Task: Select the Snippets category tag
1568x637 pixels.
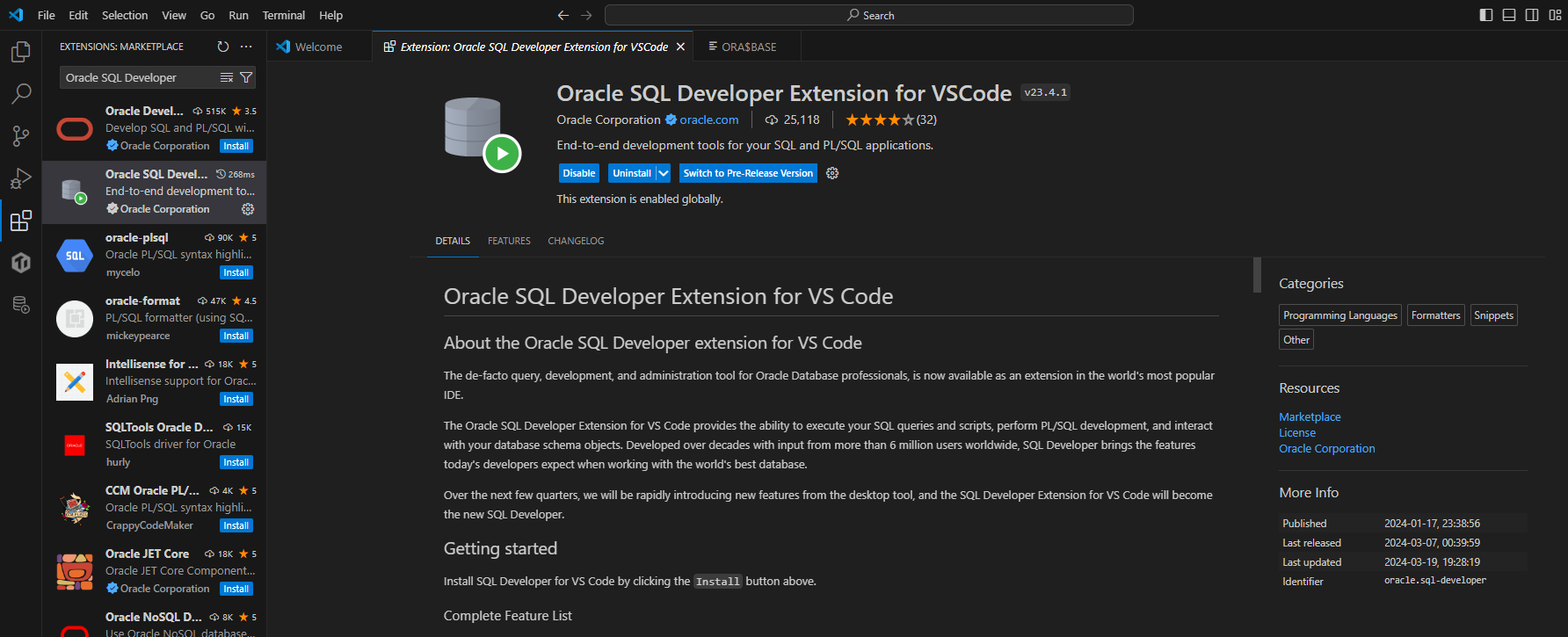Action: pyautogui.click(x=1493, y=315)
